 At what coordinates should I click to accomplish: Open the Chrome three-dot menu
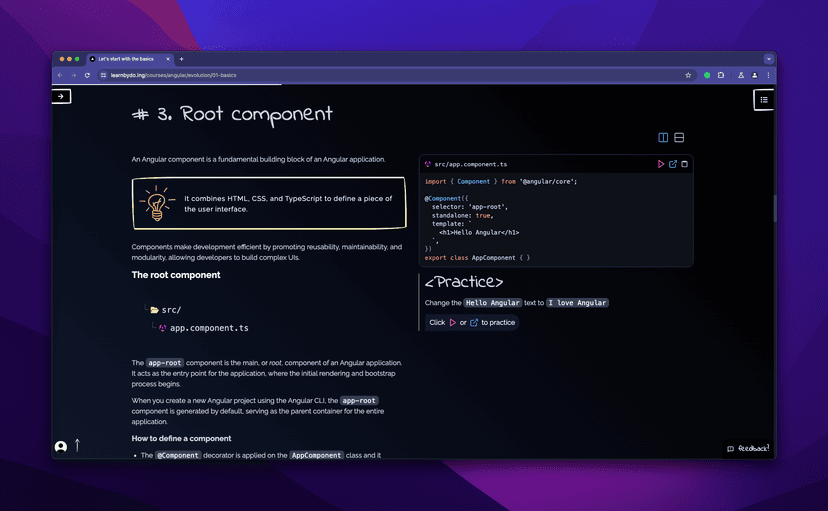(768, 75)
